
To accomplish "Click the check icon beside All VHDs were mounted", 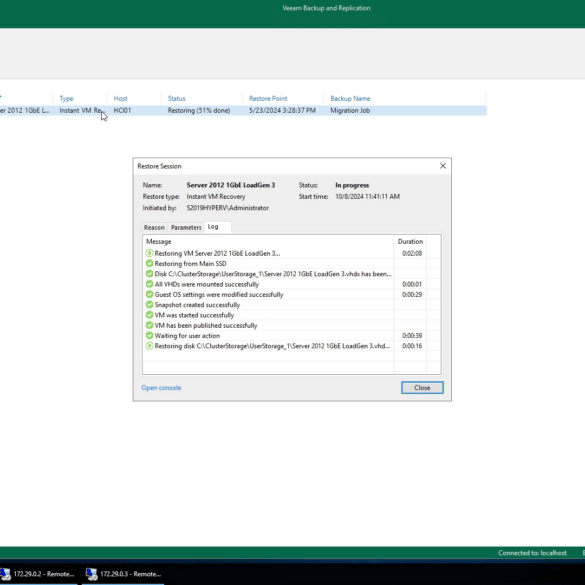I will pos(149,284).
